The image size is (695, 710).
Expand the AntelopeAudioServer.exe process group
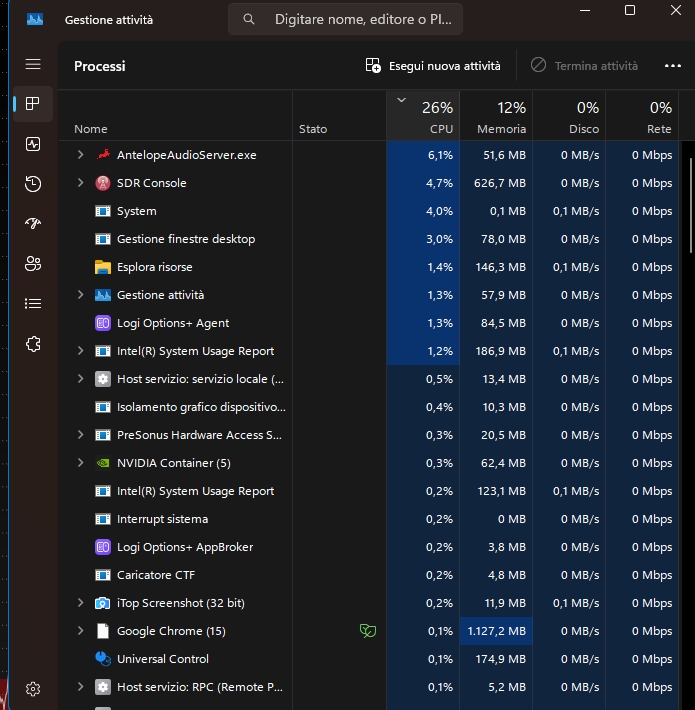[81, 155]
